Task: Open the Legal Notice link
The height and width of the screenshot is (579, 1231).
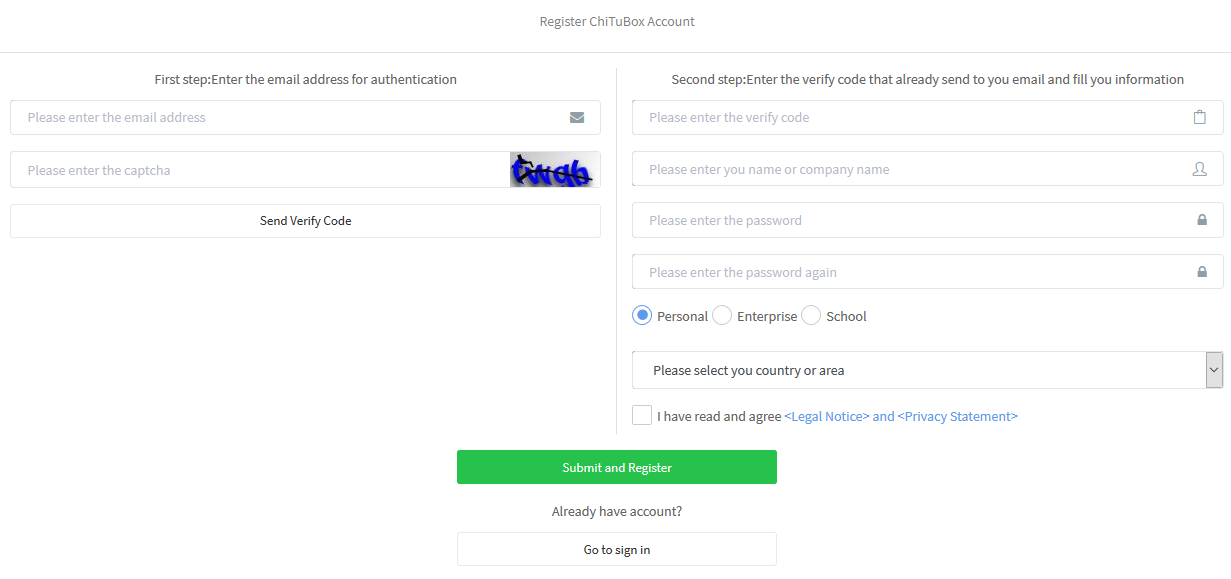Action: [826, 416]
